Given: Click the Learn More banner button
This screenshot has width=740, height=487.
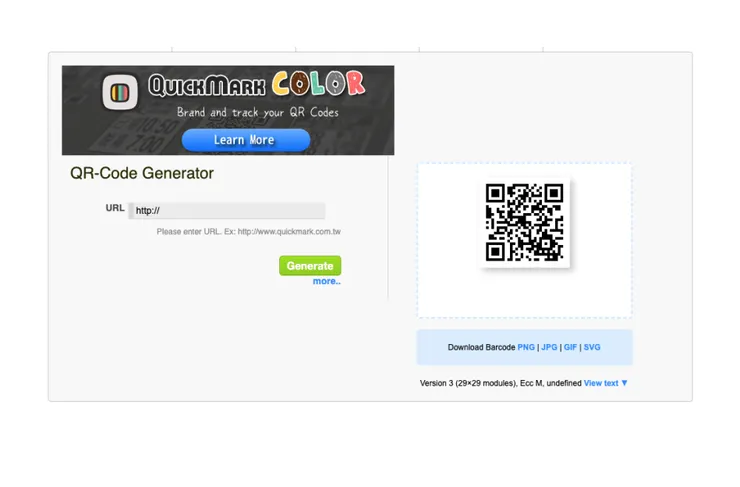Looking at the screenshot, I should click(246, 140).
